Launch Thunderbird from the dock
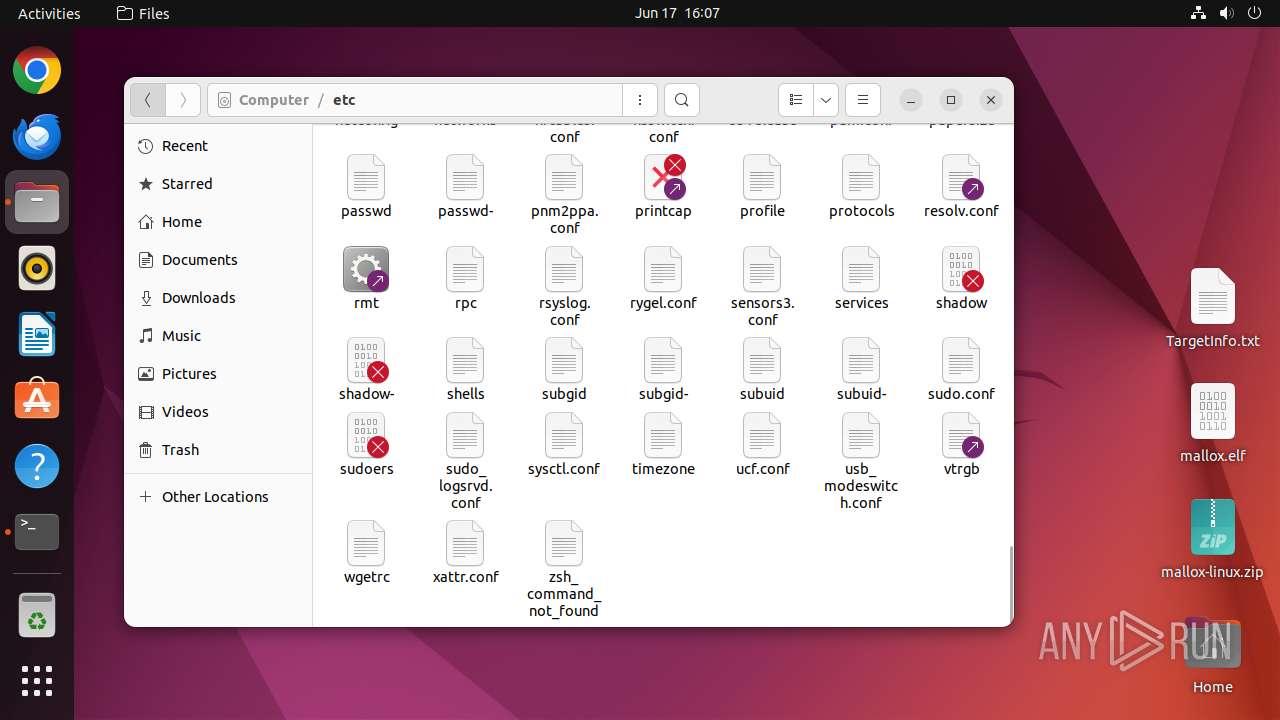1280x720 pixels. click(x=37, y=136)
